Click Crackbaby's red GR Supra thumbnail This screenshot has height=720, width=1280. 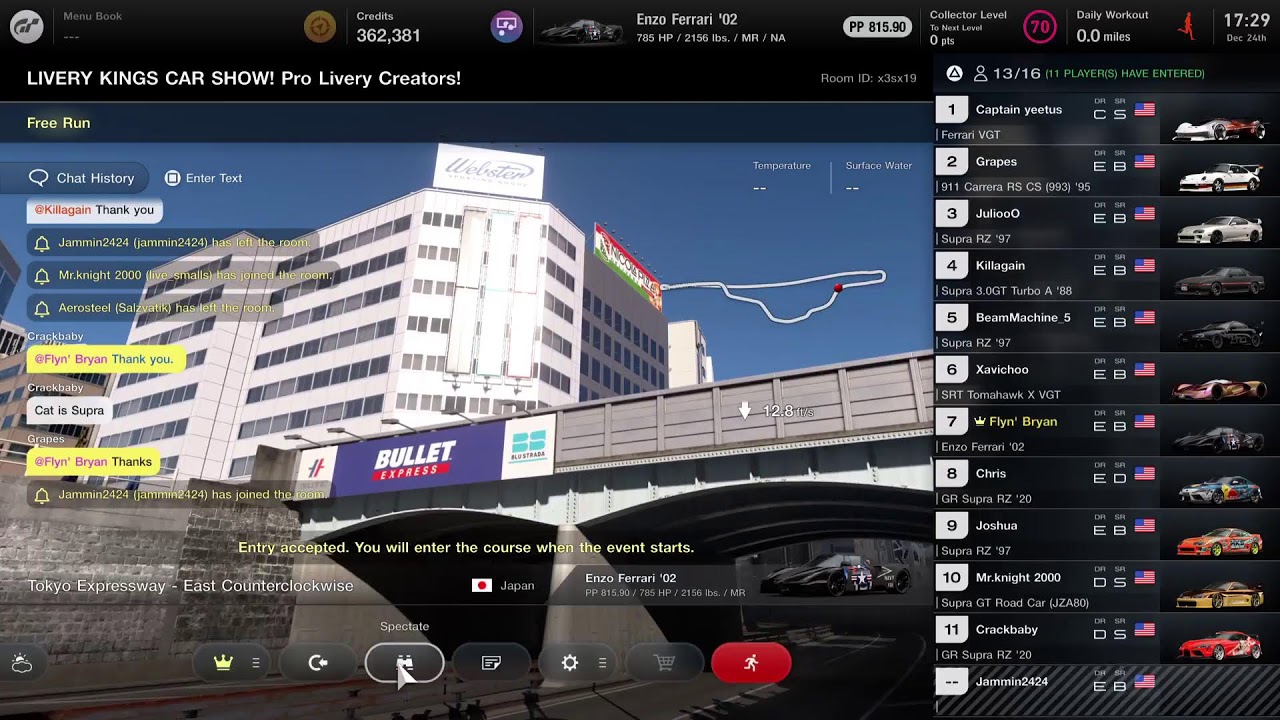point(1220,644)
